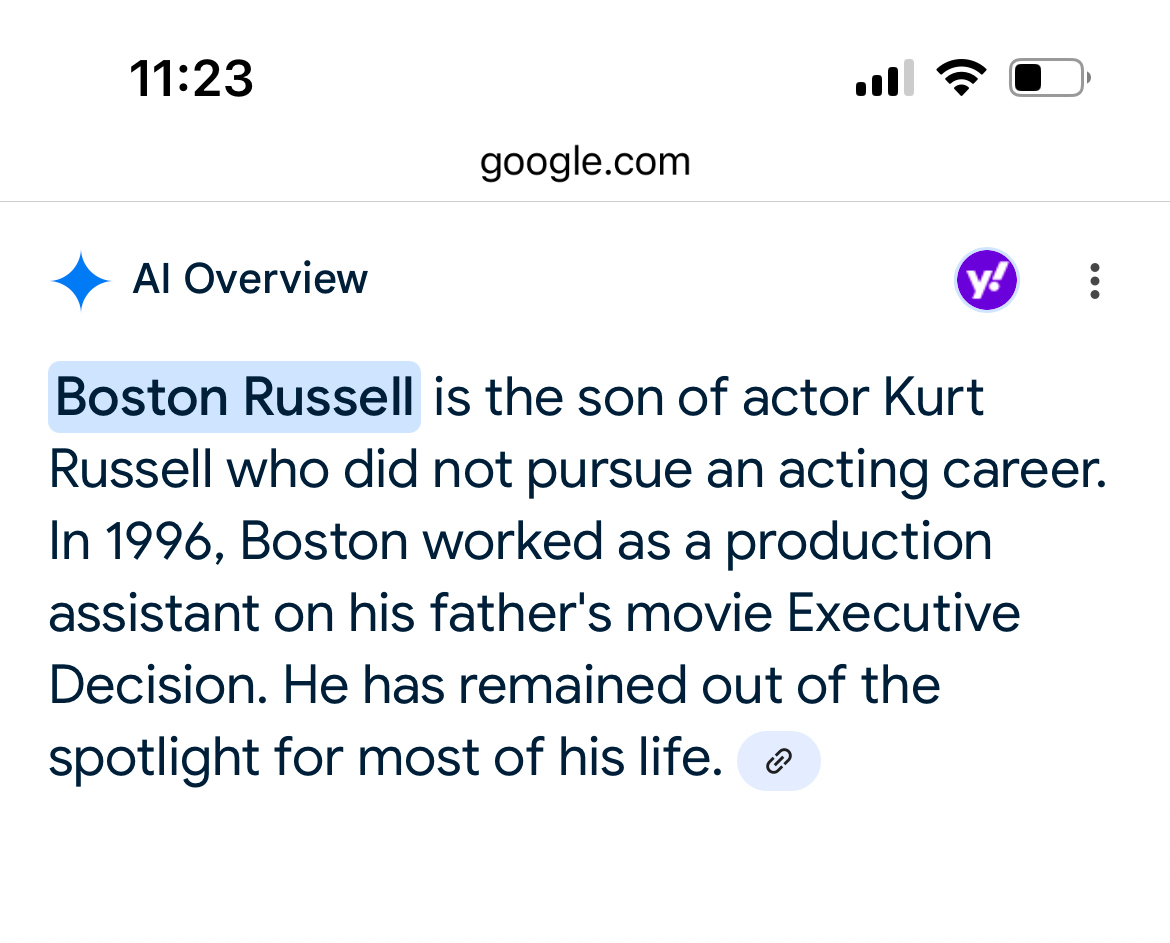Click the word Executive in the summary
The image size is (1170, 943).
[x=903, y=613]
